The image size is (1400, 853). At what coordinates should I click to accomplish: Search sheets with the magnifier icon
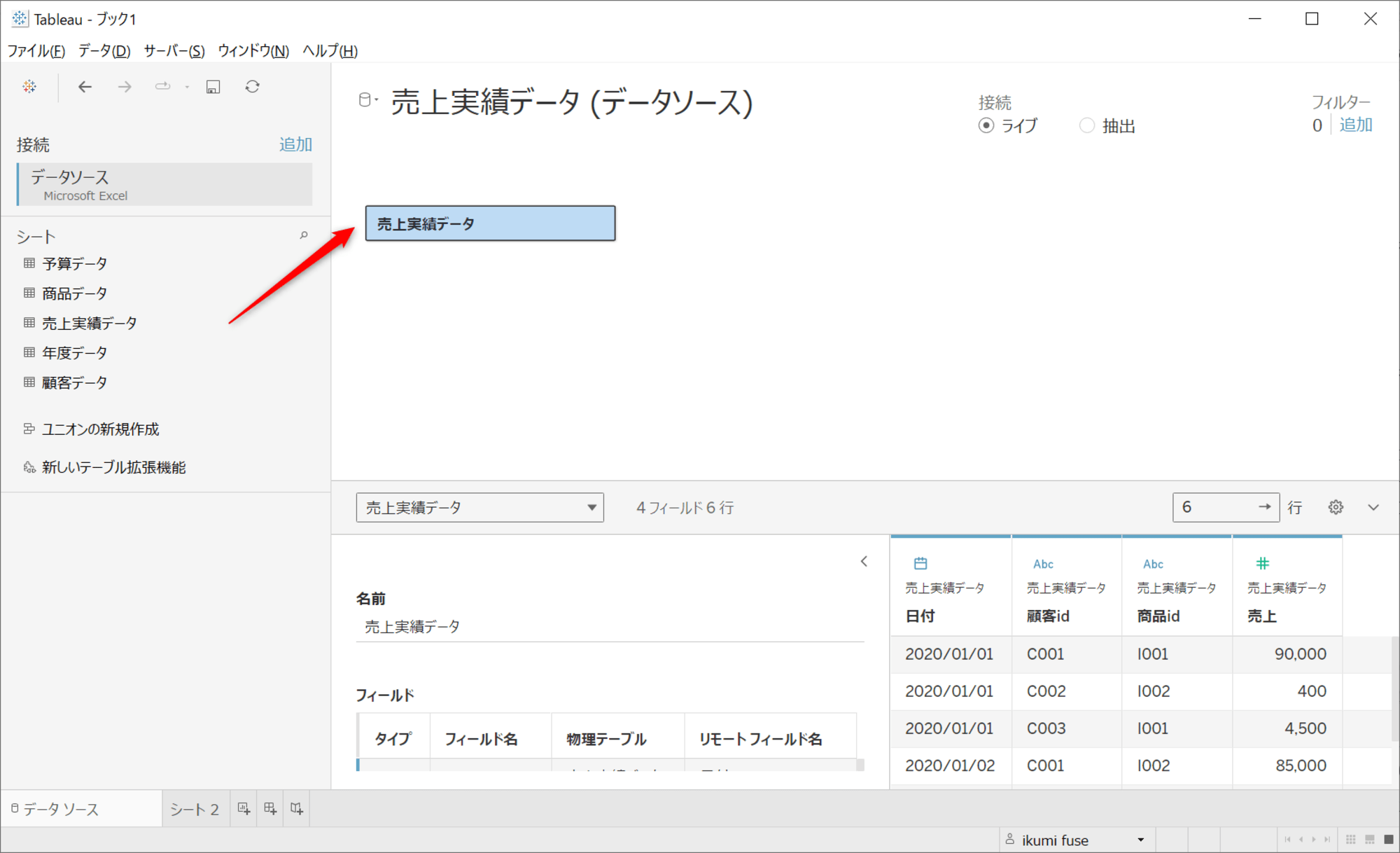[x=304, y=235]
